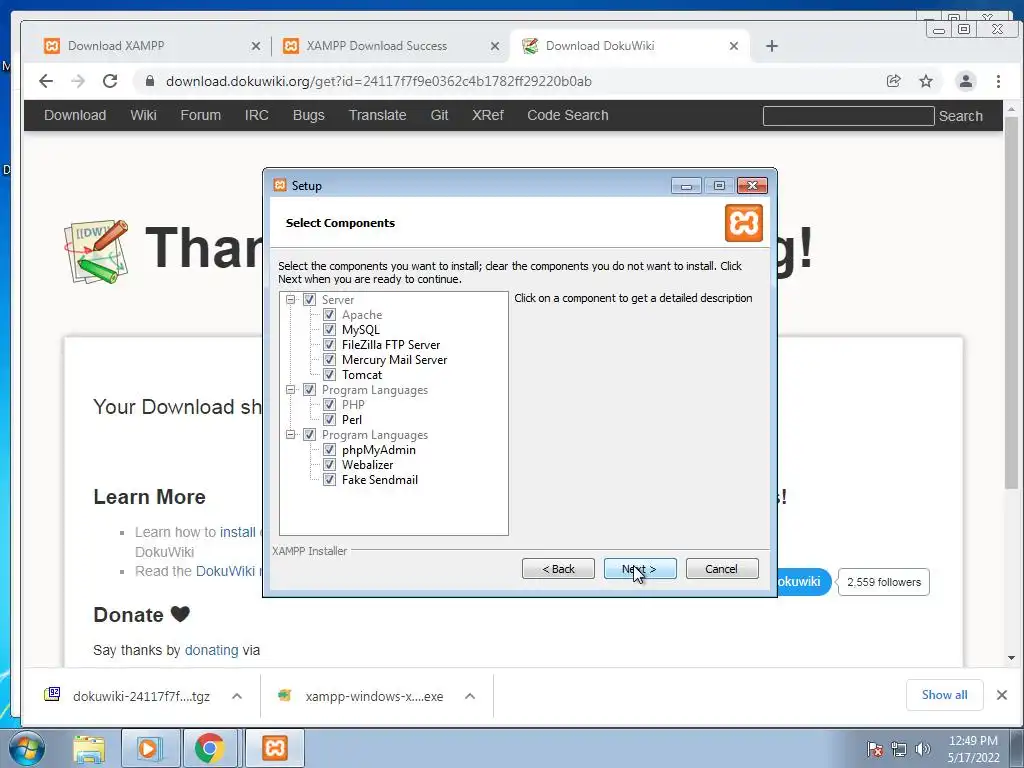Click xampp-windows exe download item
1024x768 pixels.
(374, 696)
